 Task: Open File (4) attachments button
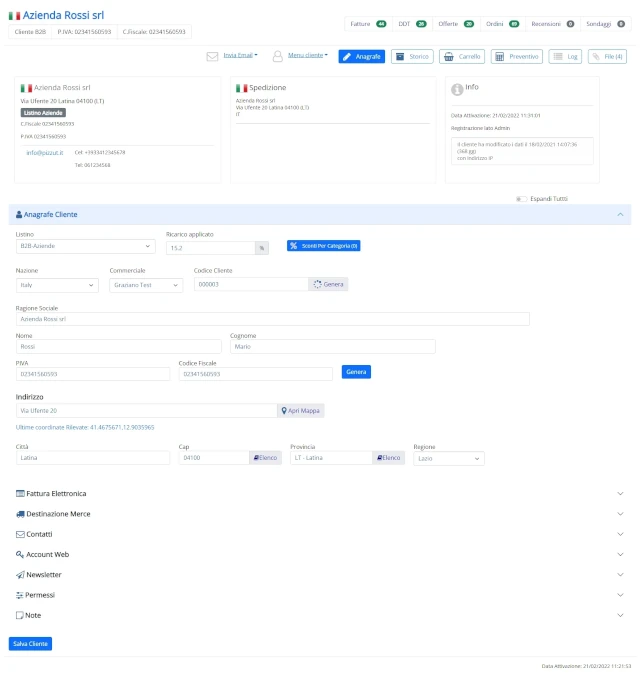pyautogui.click(x=607, y=56)
